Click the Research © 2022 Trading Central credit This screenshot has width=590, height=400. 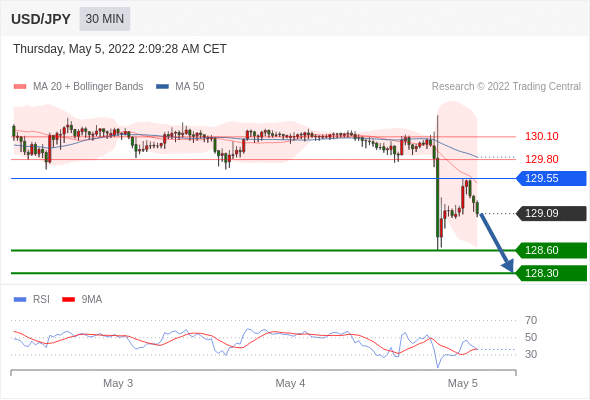coord(506,87)
